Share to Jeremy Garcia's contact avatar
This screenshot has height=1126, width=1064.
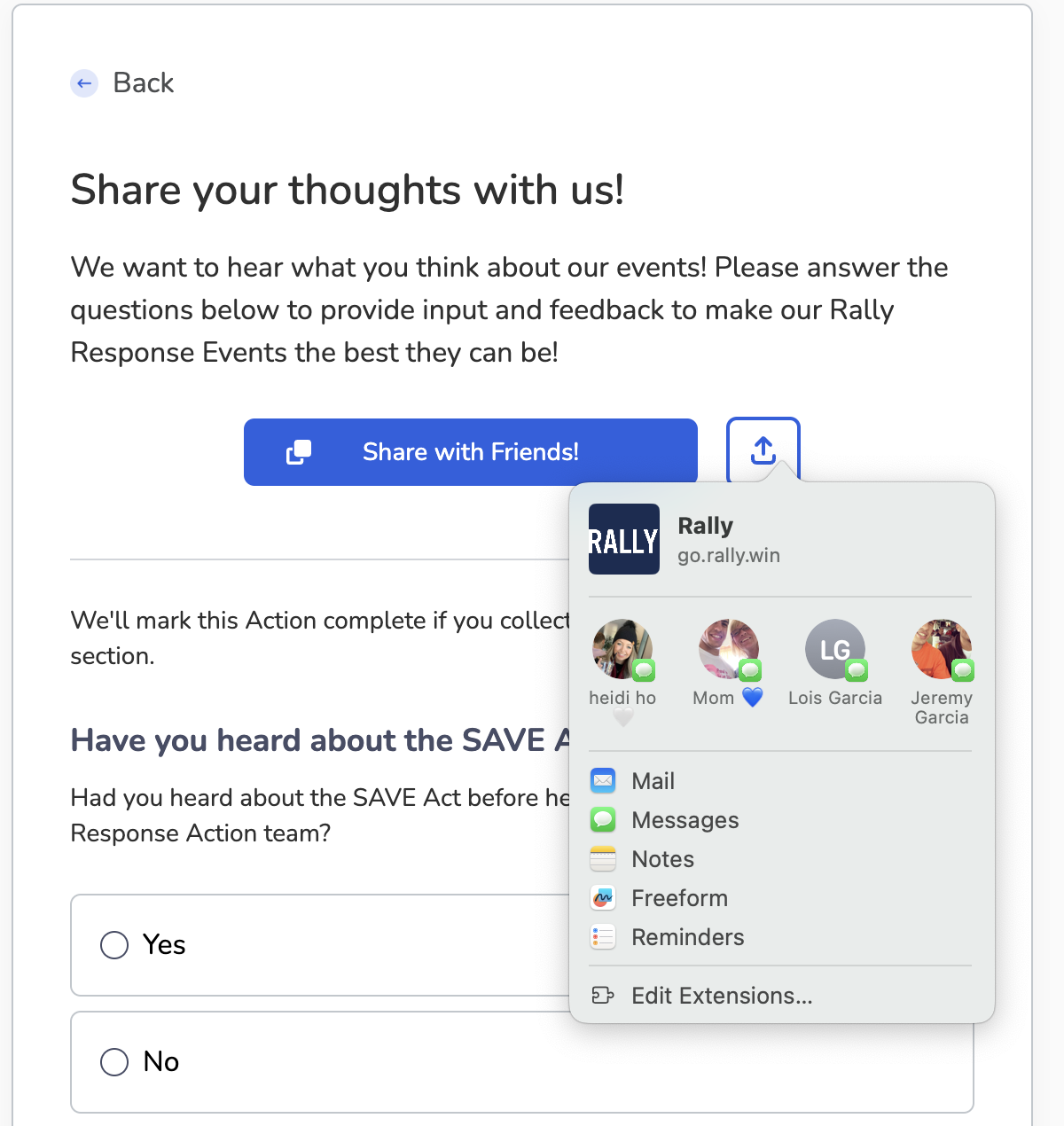pos(942,650)
